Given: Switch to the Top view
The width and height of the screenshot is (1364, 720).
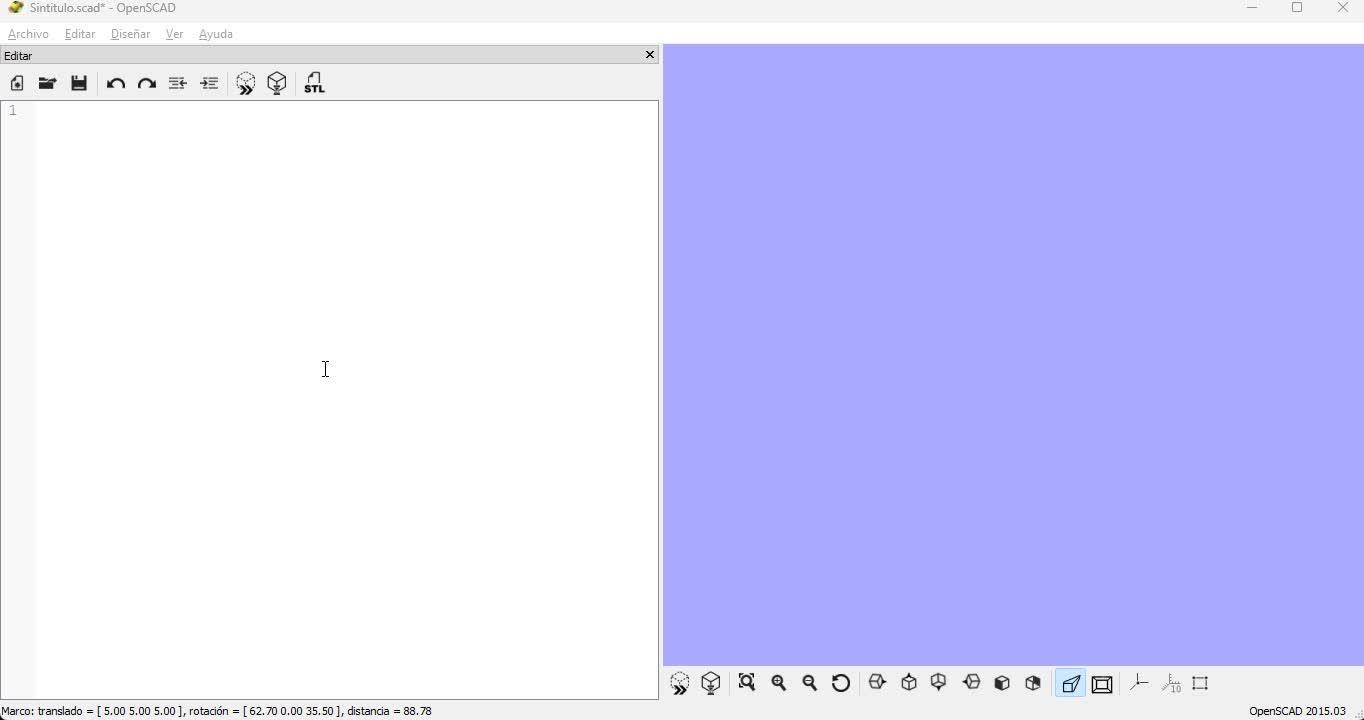Looking at the screenshot, I should (909, 683).
